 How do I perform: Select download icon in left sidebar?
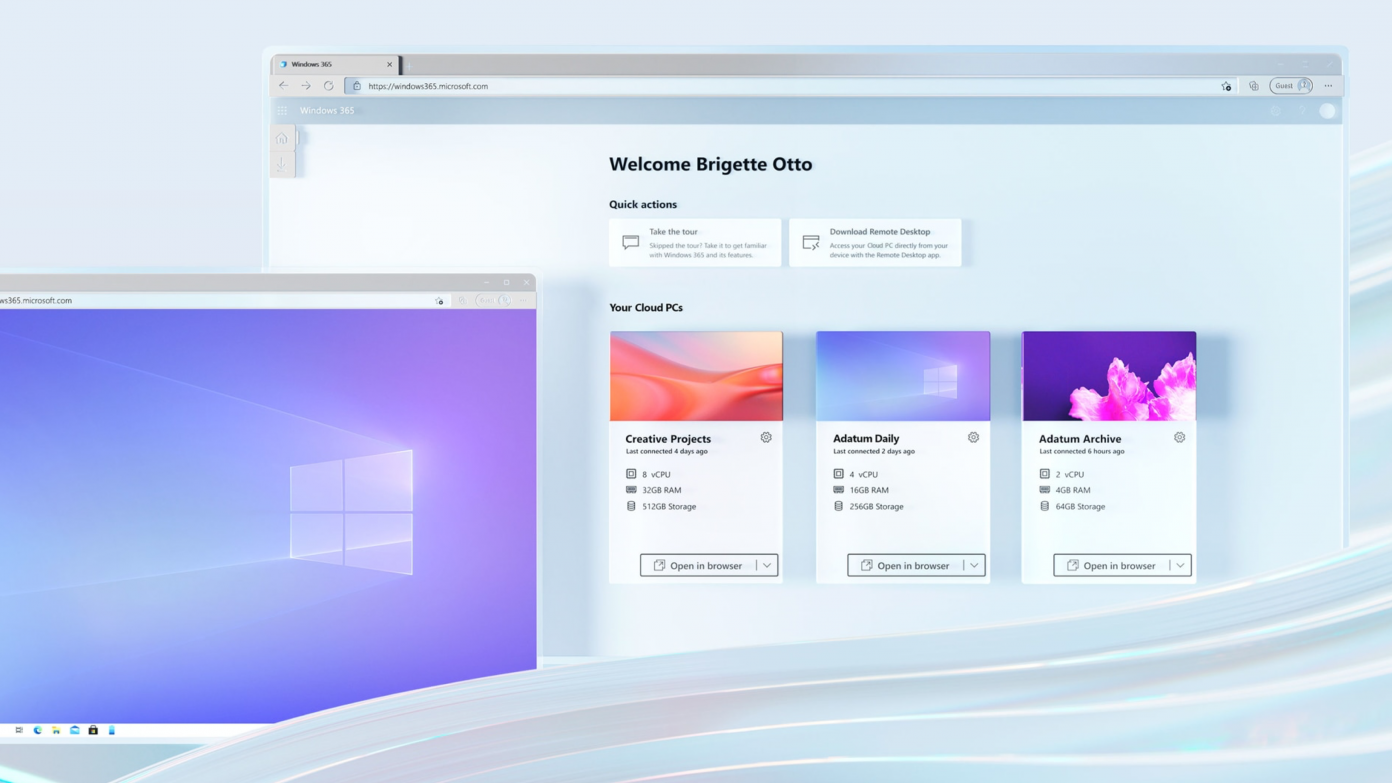pyautogui.click(x=282, y=164)
